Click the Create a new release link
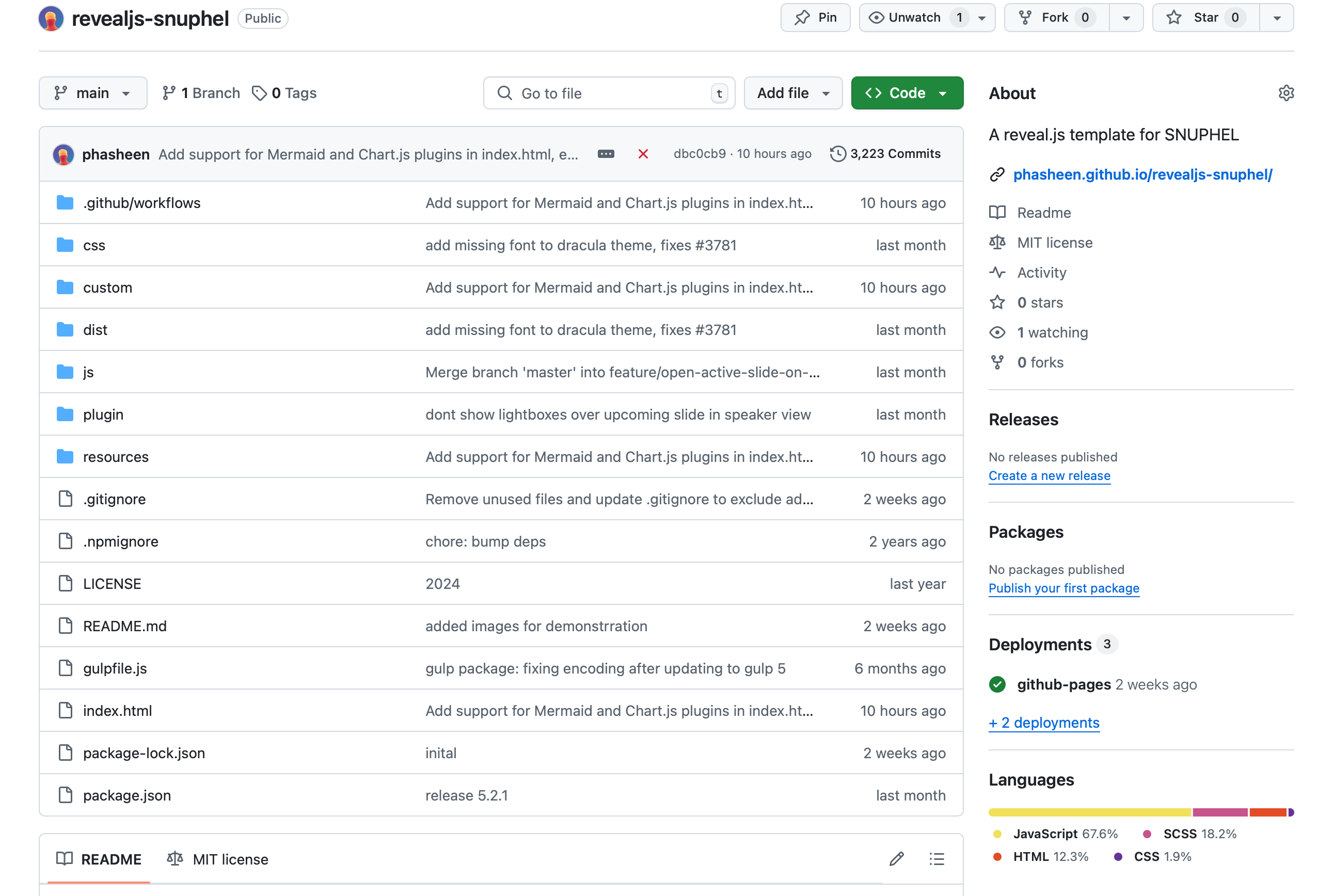Image resolution: width=1334 pixels, height=896 pixels. coord(1050,475)
